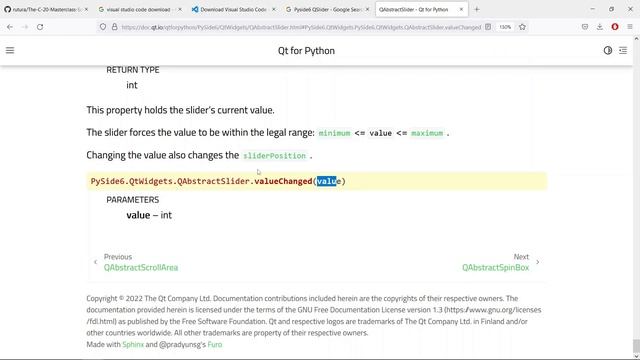The image size is (640, 360).
Task: Minimize the browser window
Action: coord(592,9)
